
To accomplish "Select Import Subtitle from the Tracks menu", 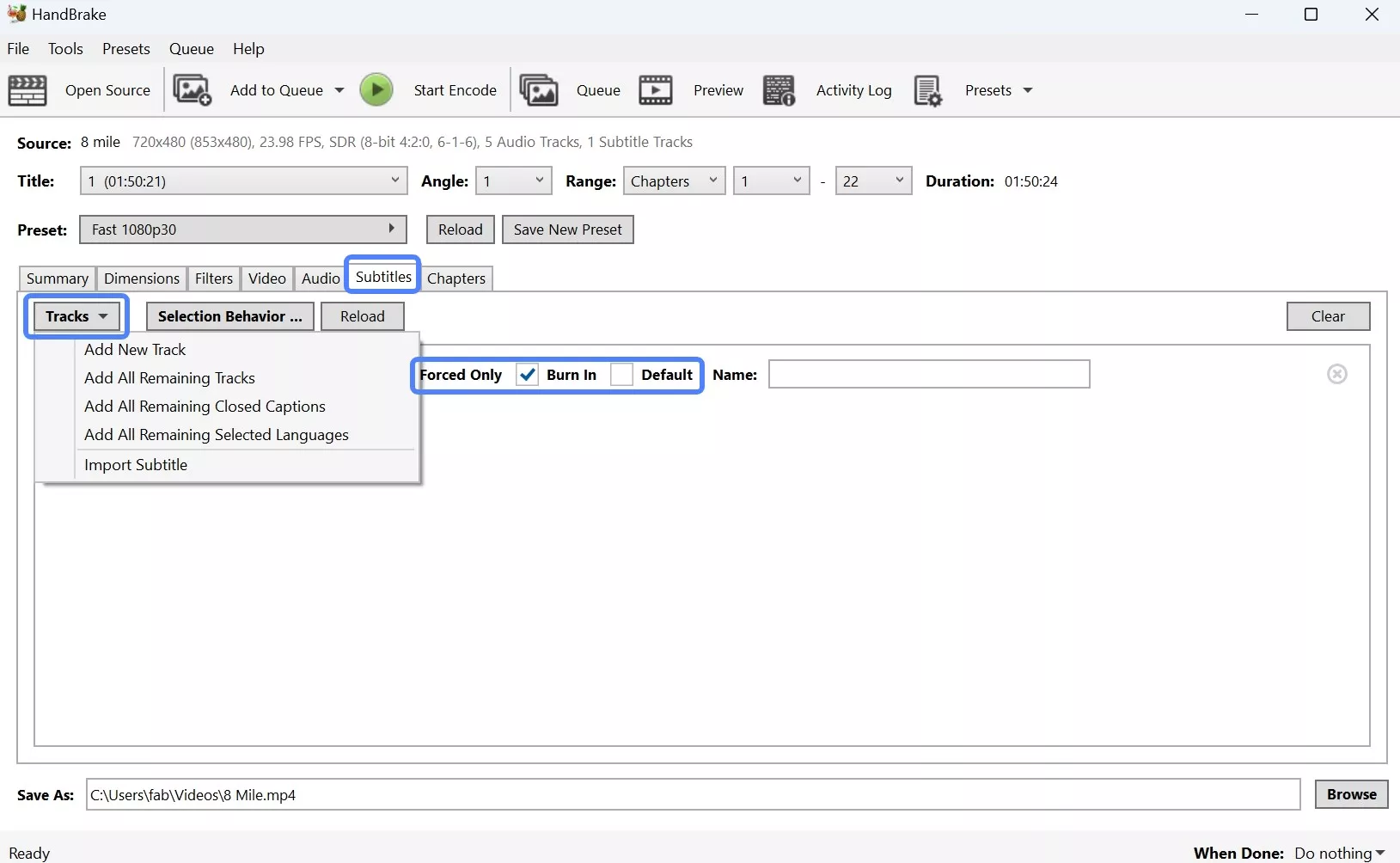I will pos(137,464).
